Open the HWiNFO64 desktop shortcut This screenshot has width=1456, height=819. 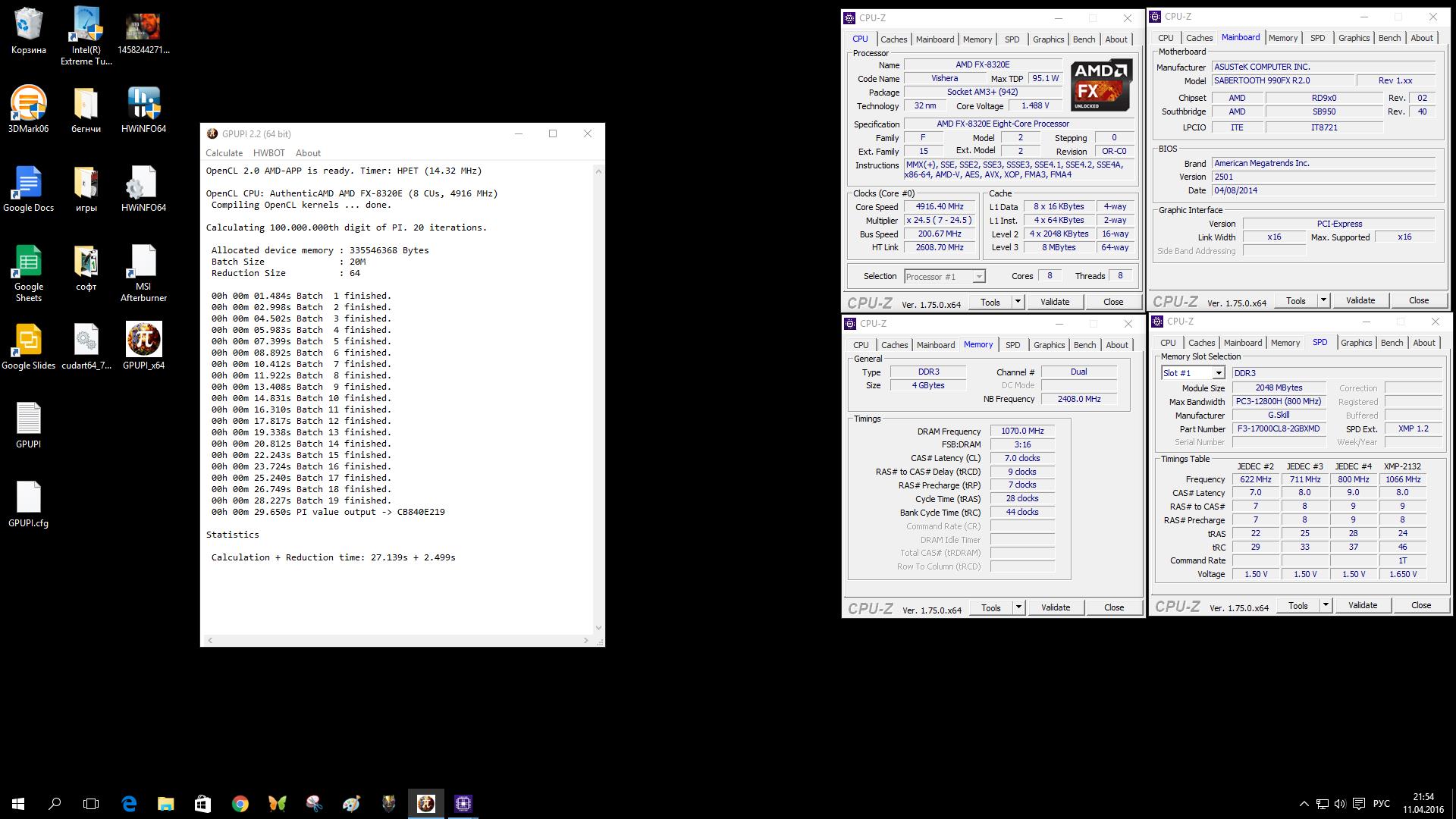143,104
